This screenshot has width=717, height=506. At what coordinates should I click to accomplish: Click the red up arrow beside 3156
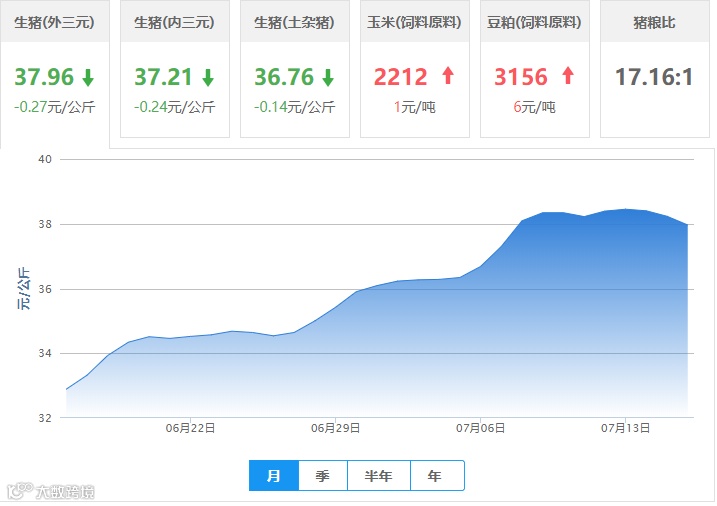point(568,75)
